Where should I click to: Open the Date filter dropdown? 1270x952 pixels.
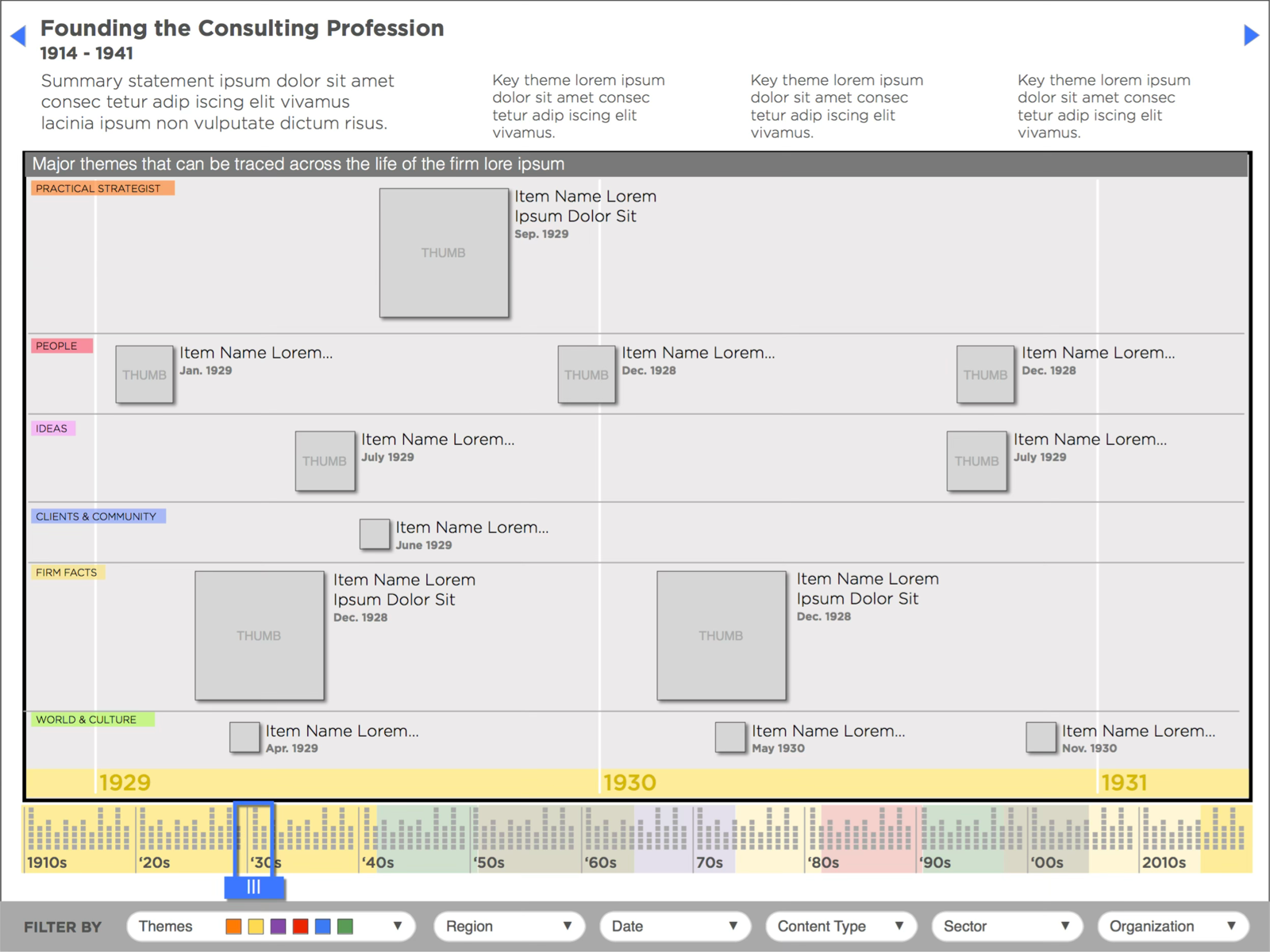[675, 927]
